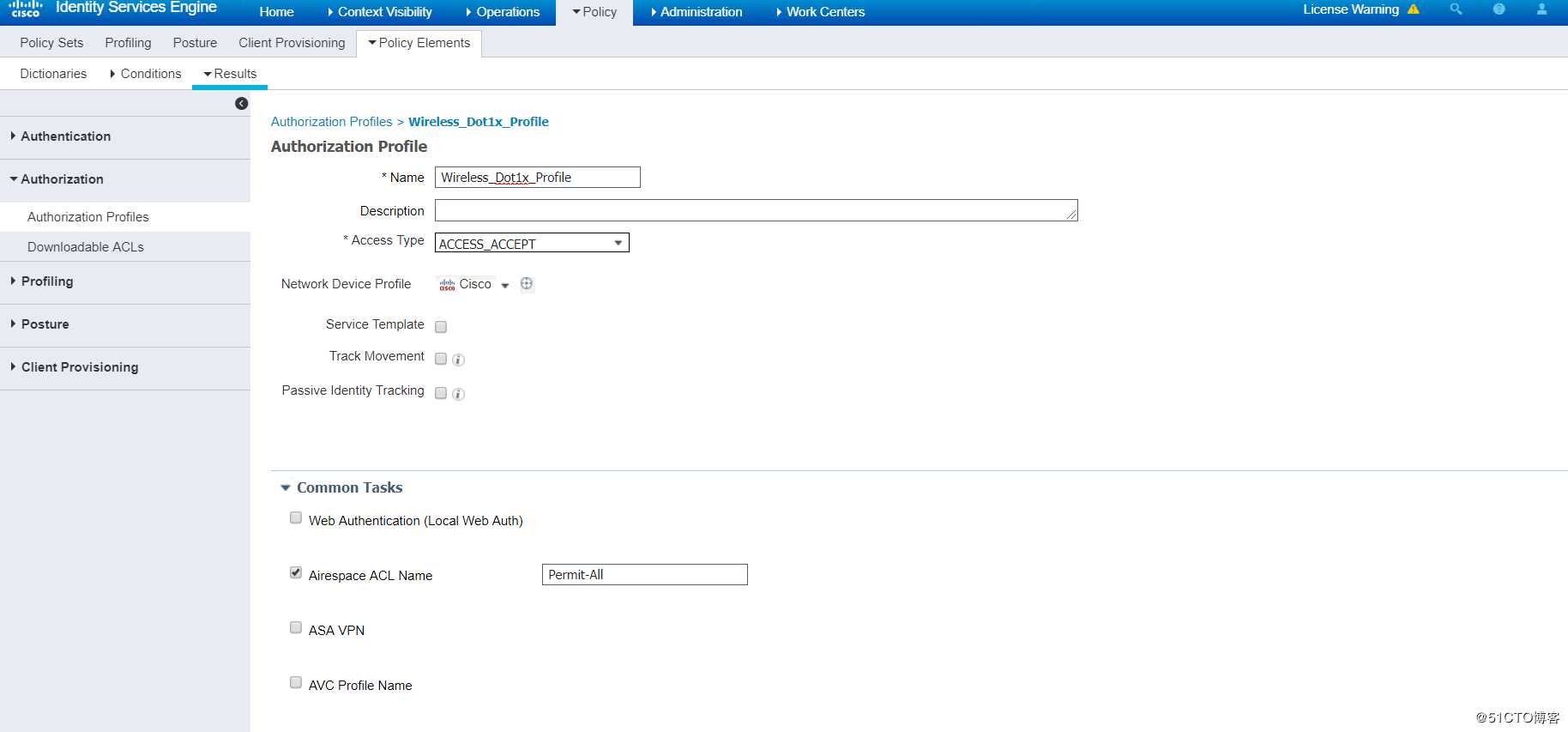This screenshot has width=1568, height=732.
Task: Collapse the Common Tasks section
Action: (x=286, y=487)
